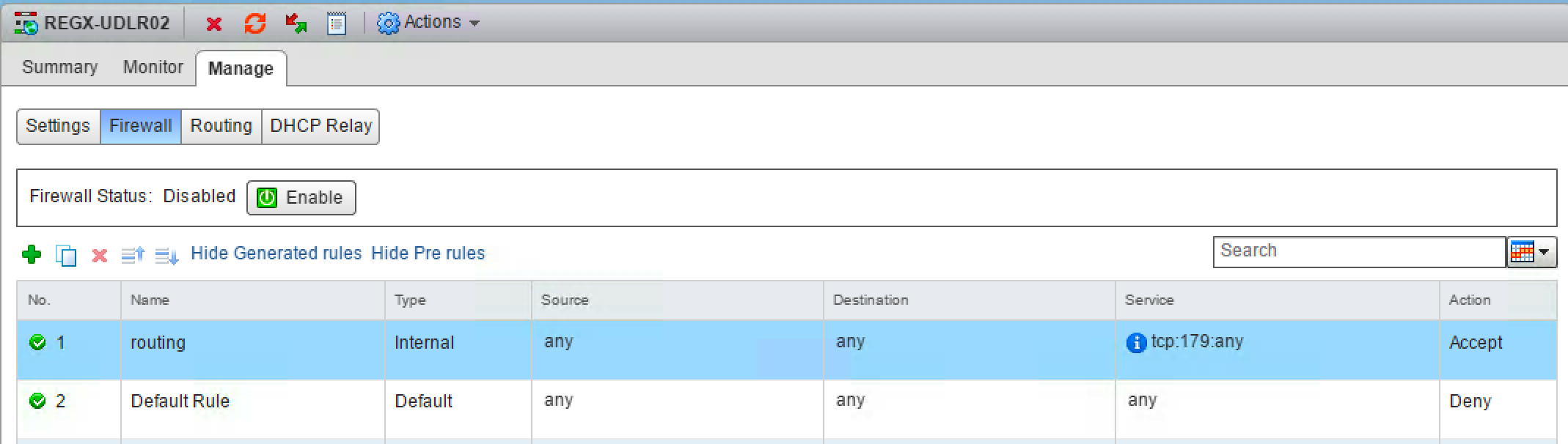Click the Hide Pre rules link
This screenshot has width=1568, height=444.
point(428,254)
